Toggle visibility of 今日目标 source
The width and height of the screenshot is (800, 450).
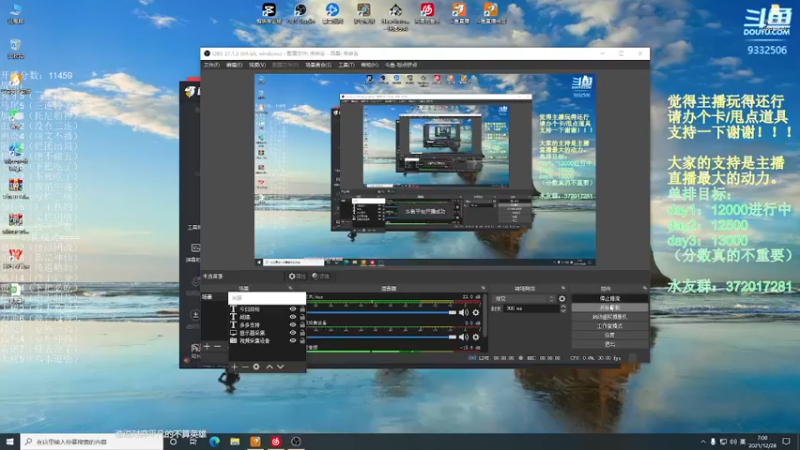(x=293, y=309)
